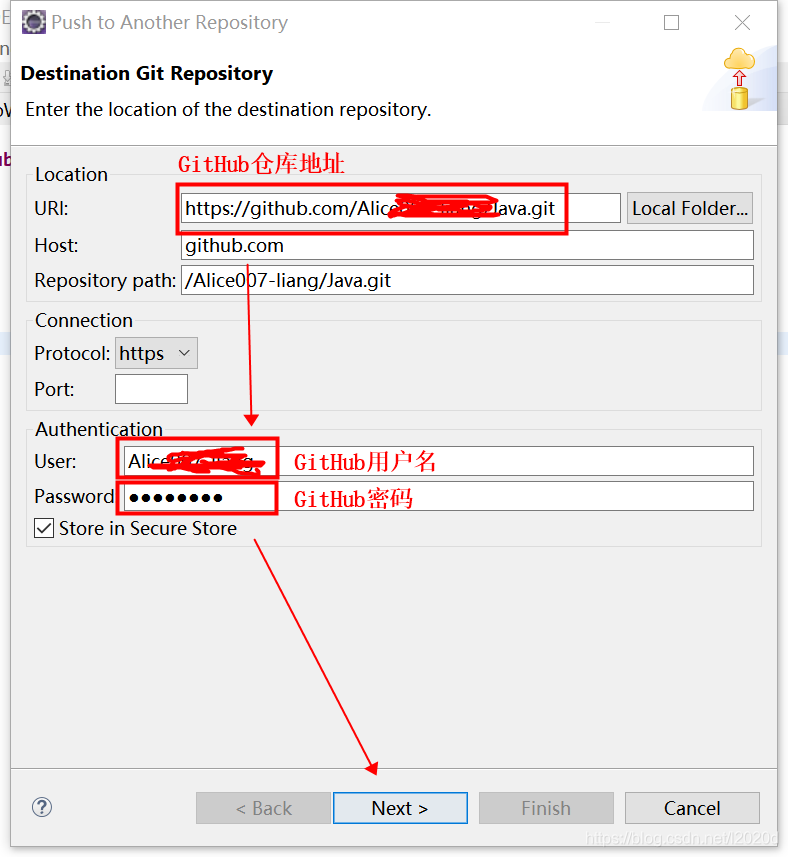788x857 pixels.
Task: Focus the URI input field
Action: (401, 208)
